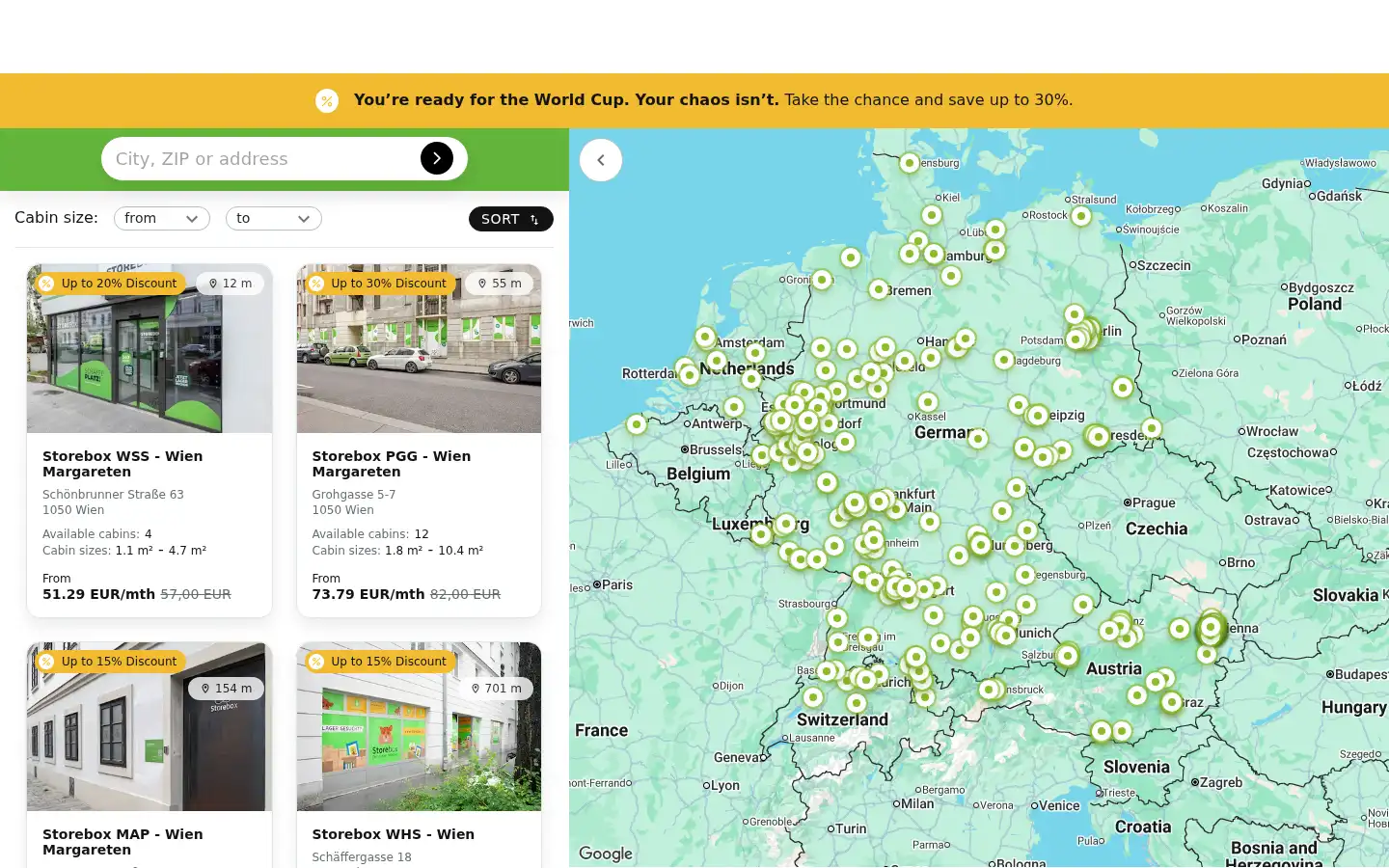Click the search arrow button
The image size is (1389, 868).
coord(437,158)
